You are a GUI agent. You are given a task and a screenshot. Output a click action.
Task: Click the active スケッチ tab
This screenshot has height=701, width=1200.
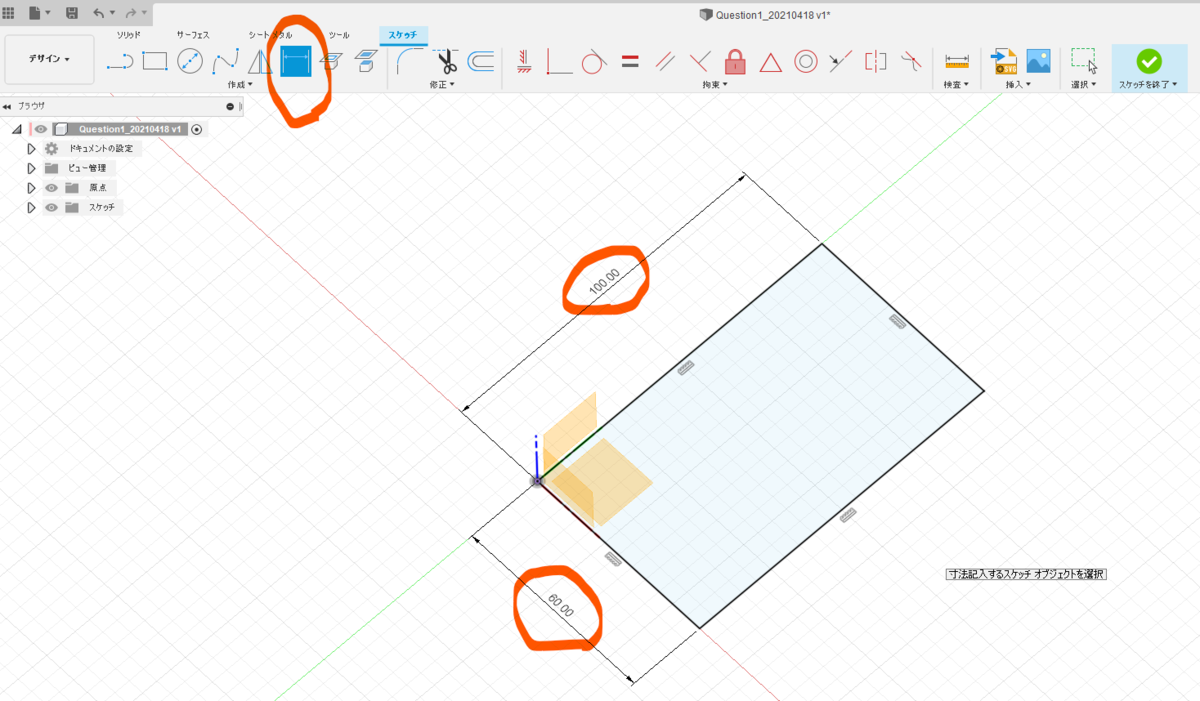(403, 35)
